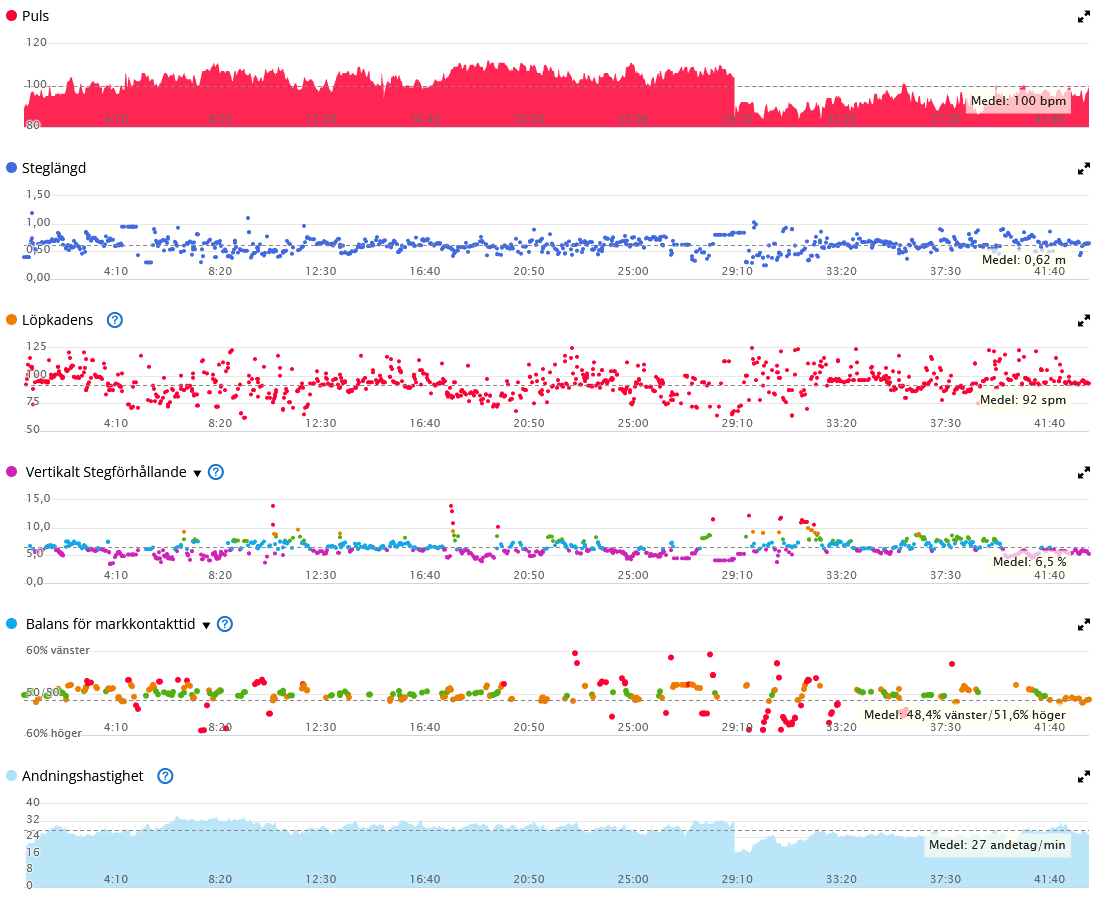Open help for Löpkadens

(x=114, y=320)
